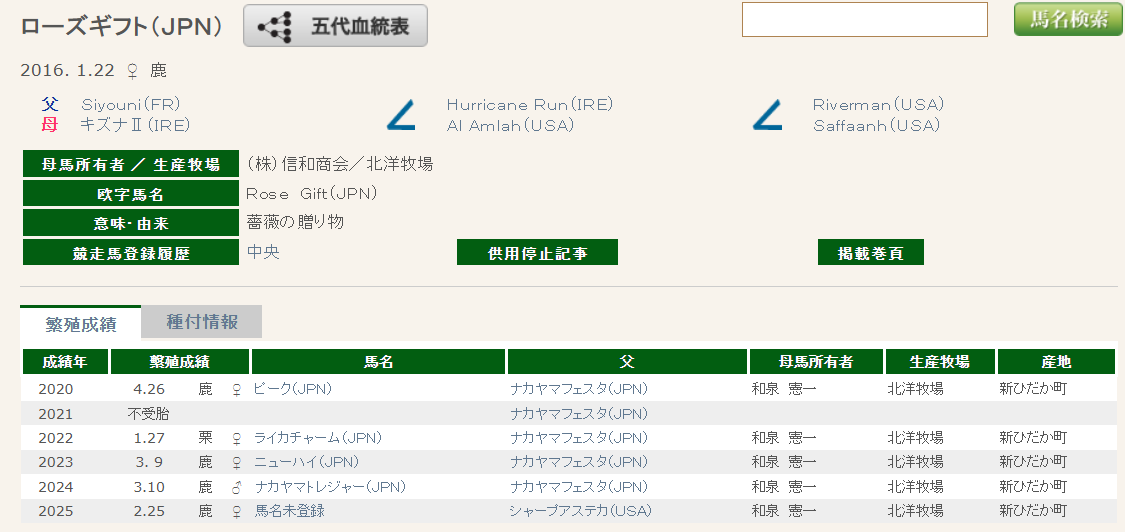Click the ローズギフト(JPN) page title
The height and width of the screenshot is (532, 1125).
(121, 27)
